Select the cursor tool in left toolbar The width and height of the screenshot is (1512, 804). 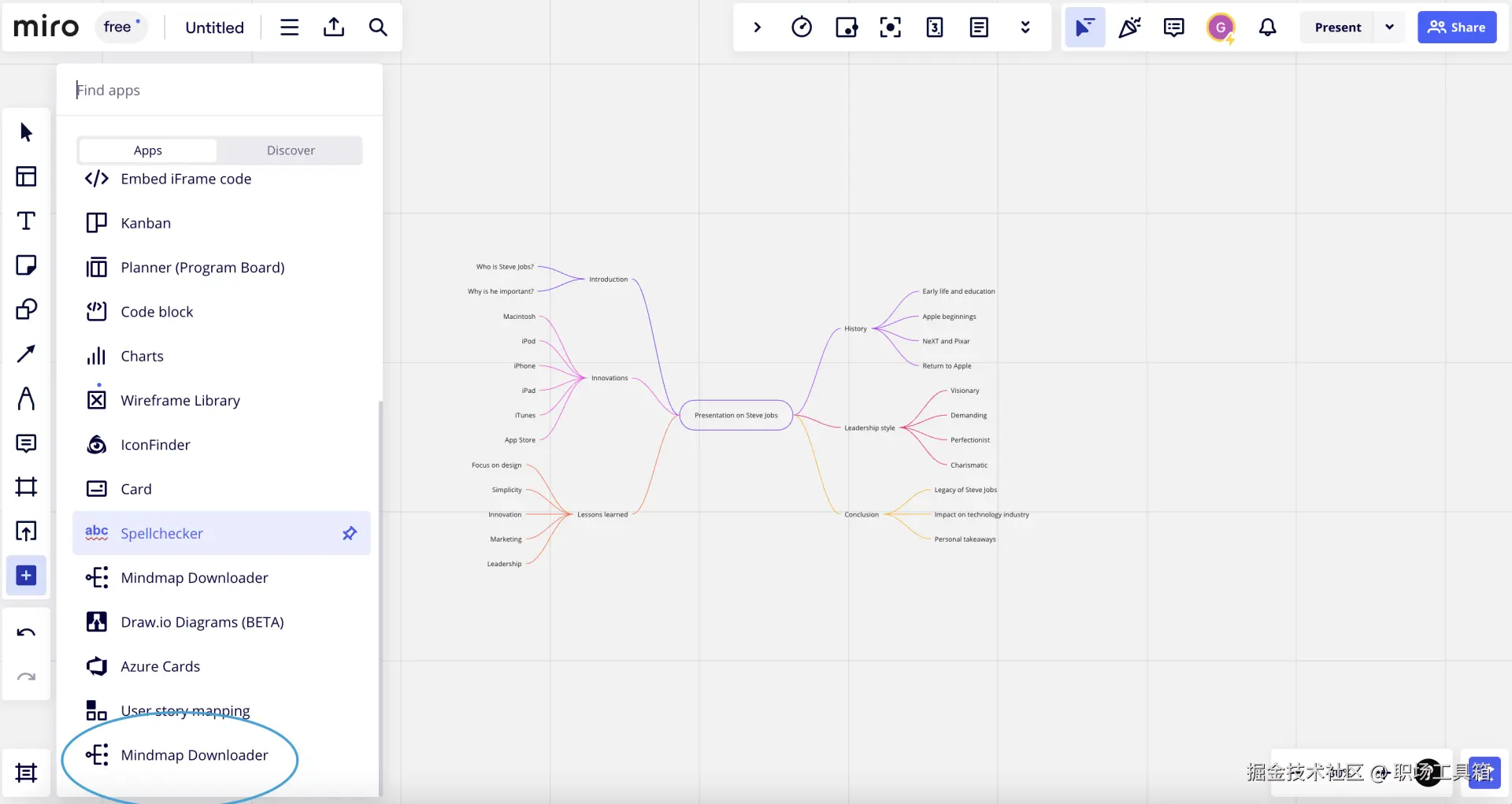pyautogui.click(x=26, y=132)
